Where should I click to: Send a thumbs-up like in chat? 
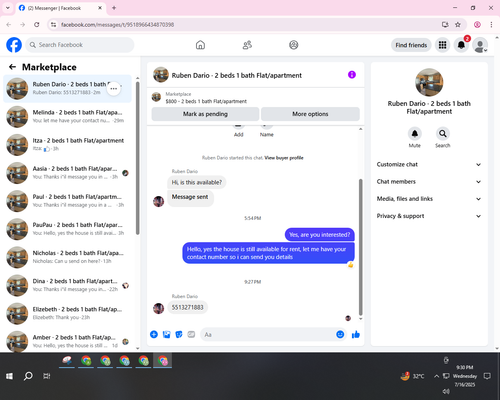pos(356,334)
